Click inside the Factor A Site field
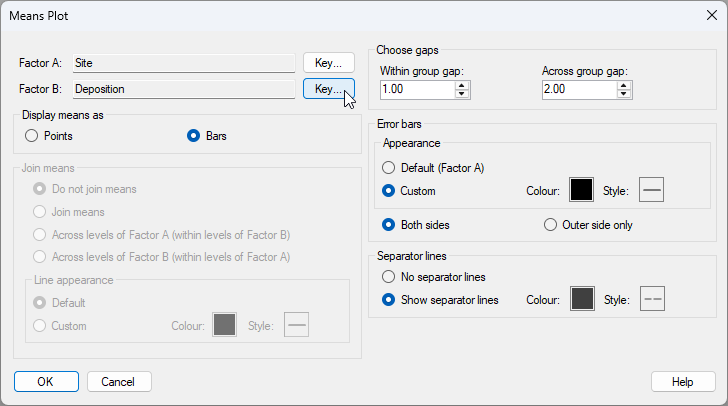The height and width of the screenshot is (406, 728). tap(184, 63)
